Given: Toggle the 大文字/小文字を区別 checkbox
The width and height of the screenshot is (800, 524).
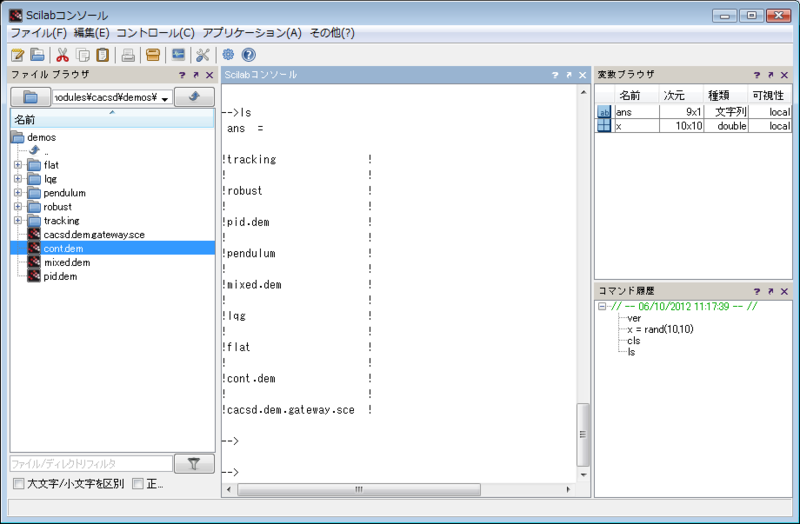Looking at the screenshot, I should pos(18,483).
